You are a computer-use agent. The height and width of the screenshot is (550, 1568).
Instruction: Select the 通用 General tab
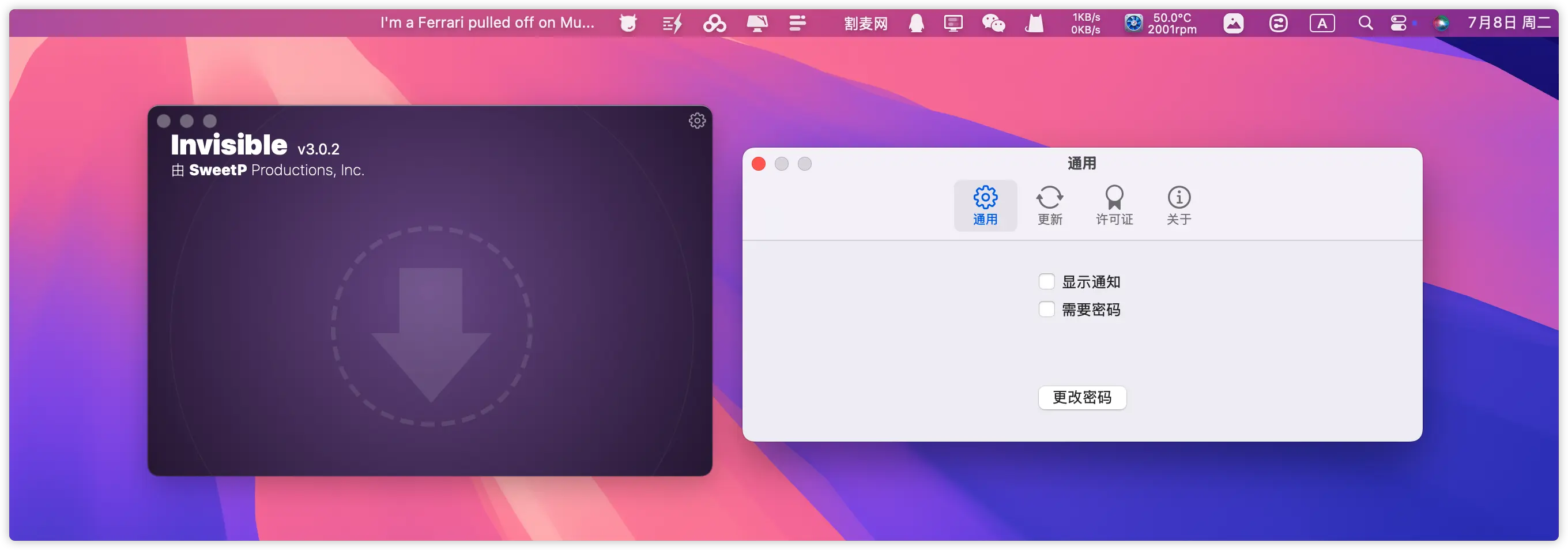click(x=985, y=205)
